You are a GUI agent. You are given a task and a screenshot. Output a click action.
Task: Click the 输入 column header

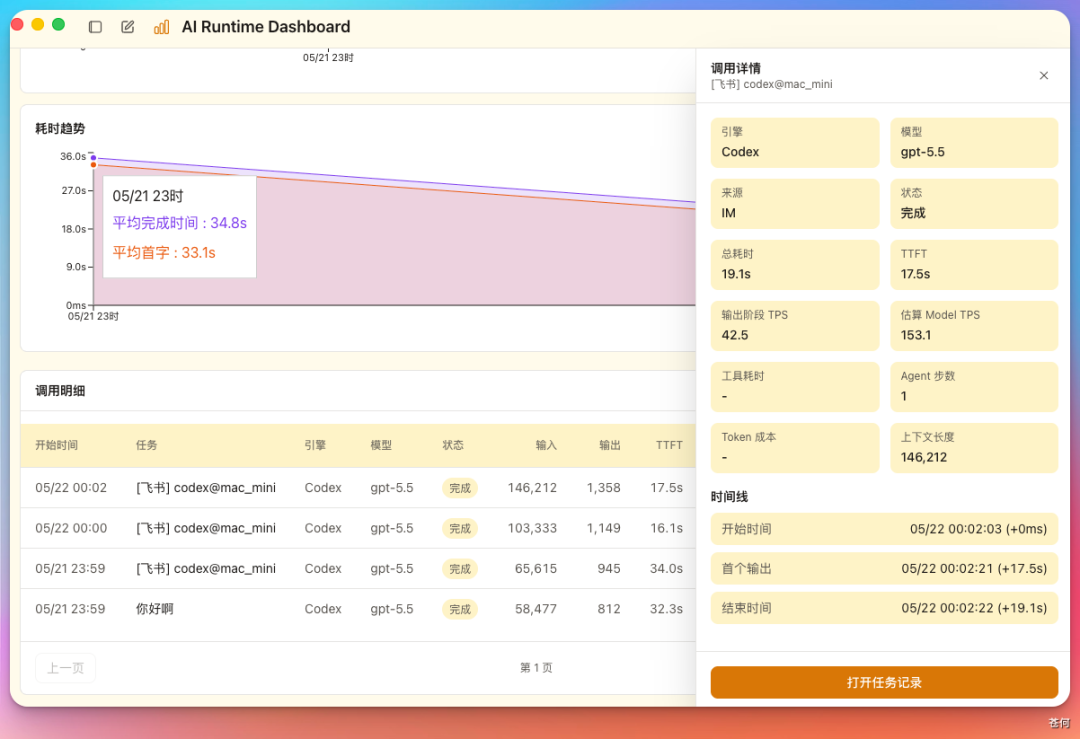coord(546,445)
